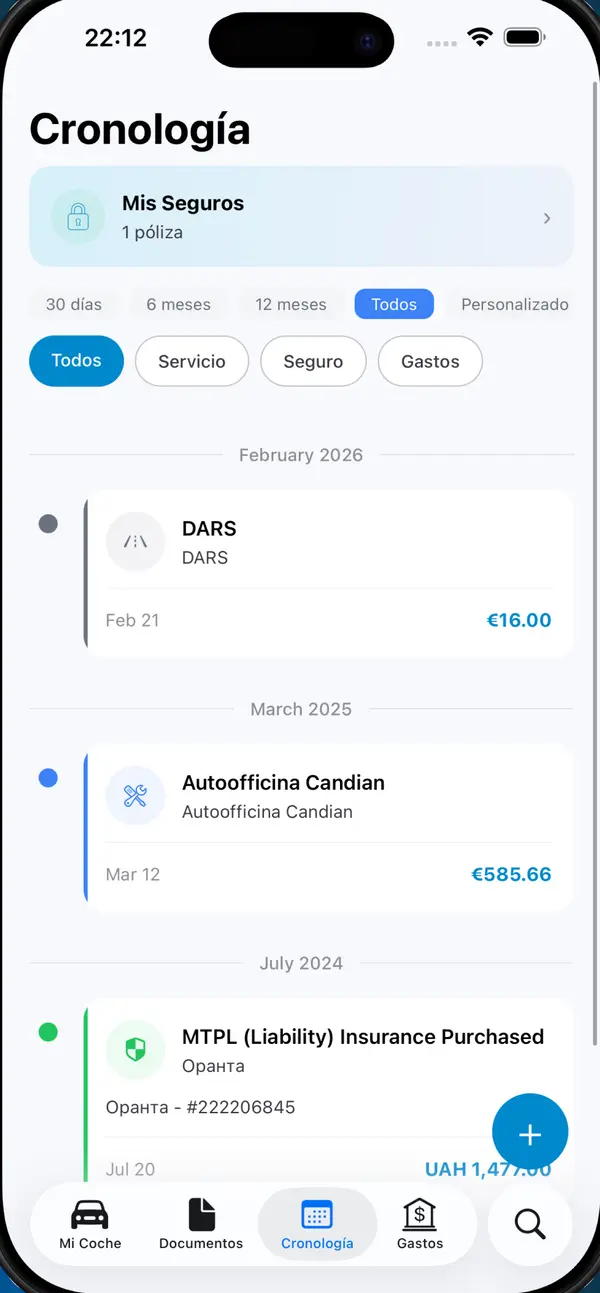Open the €585.66 Autoofficina Candian entry
600x1293 pixels.
(329, 828)
